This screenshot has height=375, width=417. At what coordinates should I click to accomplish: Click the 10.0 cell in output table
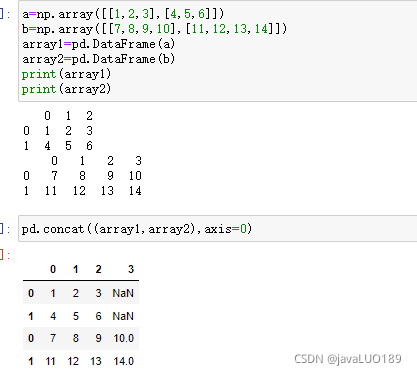[x=124, y=338]
